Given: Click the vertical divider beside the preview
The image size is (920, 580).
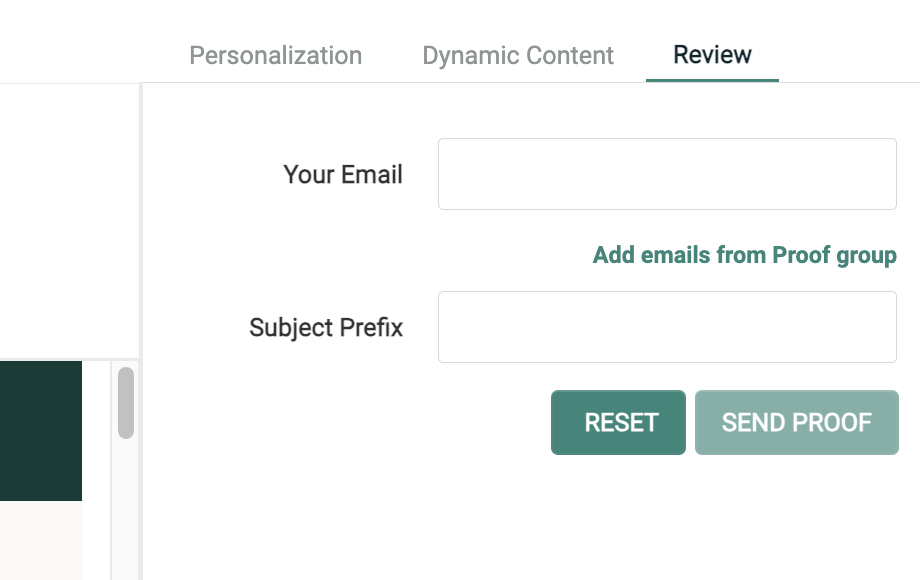Looking at the screenshot, I should click(x=141, y=300).
